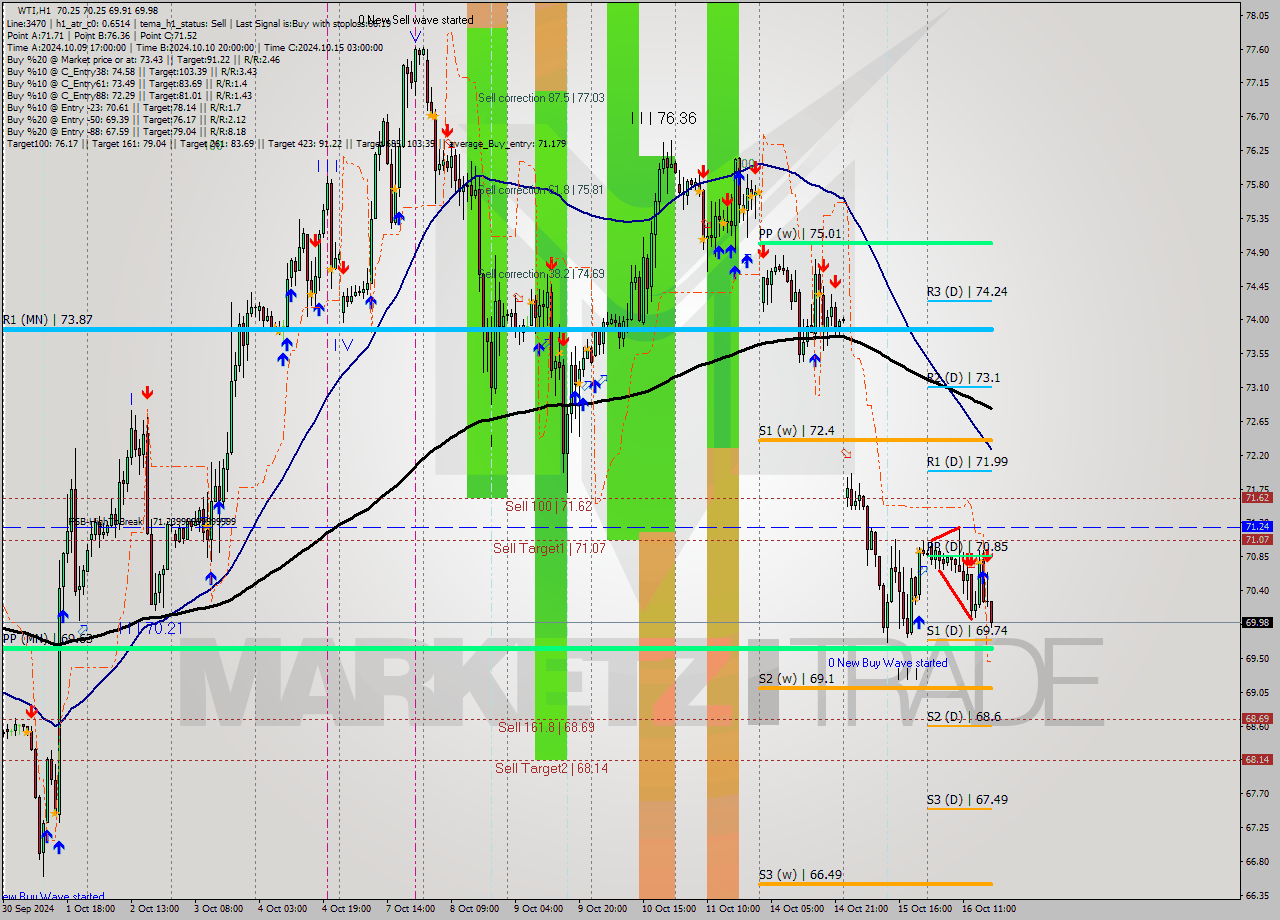Image resolution: width=1280 pixels, height=920 pixels.
Task: Click the 'PP (w) | 75.01' pivot label
Action: click(x=800, y=233)
